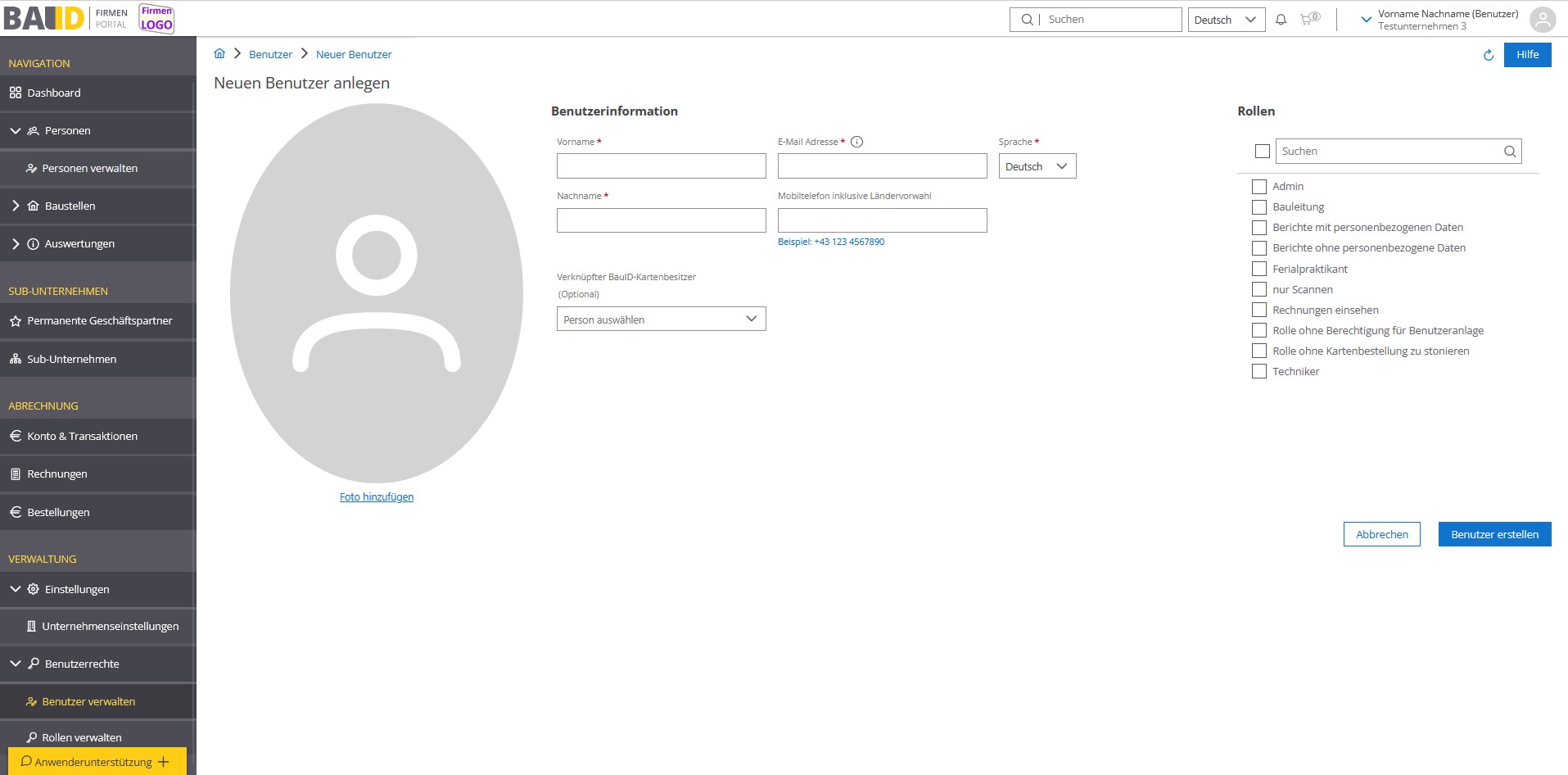Open Dashboard in the sidebar
The width and height of the screenshot is (1568, 775).
coord(54,93)
